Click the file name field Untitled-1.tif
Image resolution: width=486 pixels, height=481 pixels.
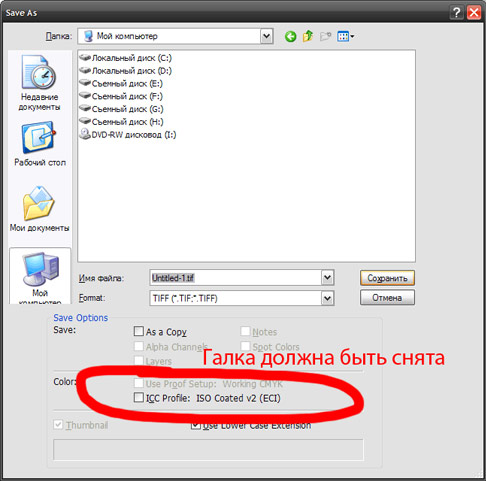pos(236,278)
